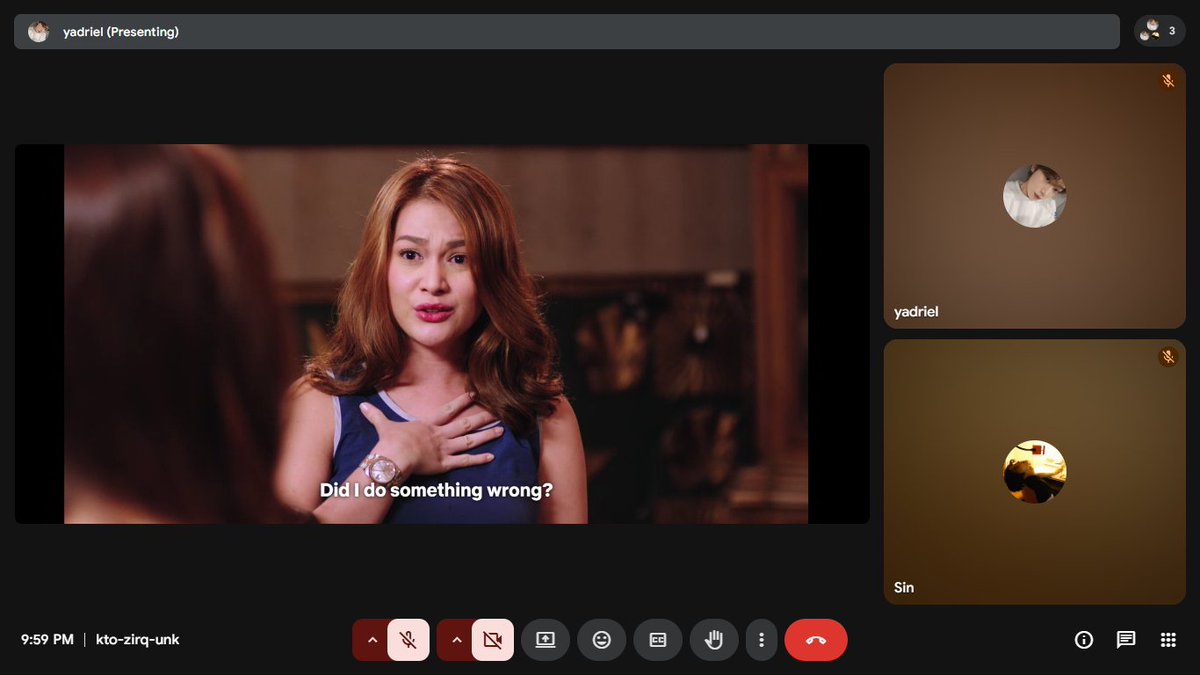
Task: Click the name label Sin on tile
Action: point(904,587)
